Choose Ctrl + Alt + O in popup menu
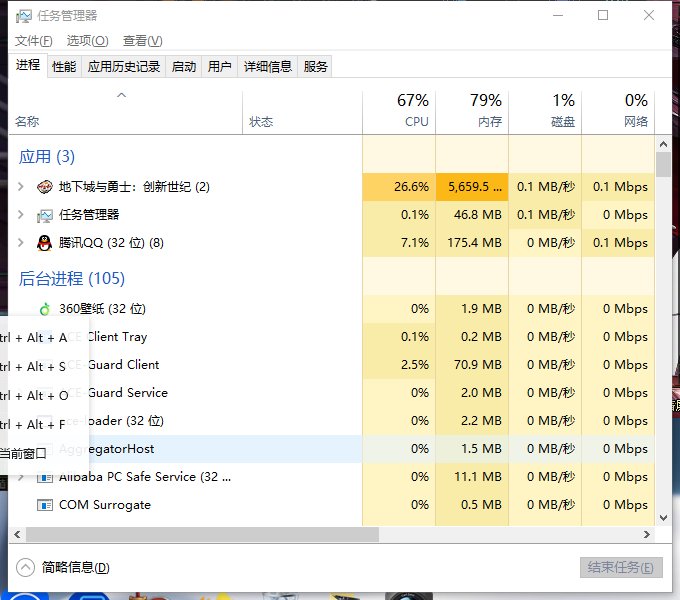This screenshot has width=680, height=600. [x=44, y=396]
